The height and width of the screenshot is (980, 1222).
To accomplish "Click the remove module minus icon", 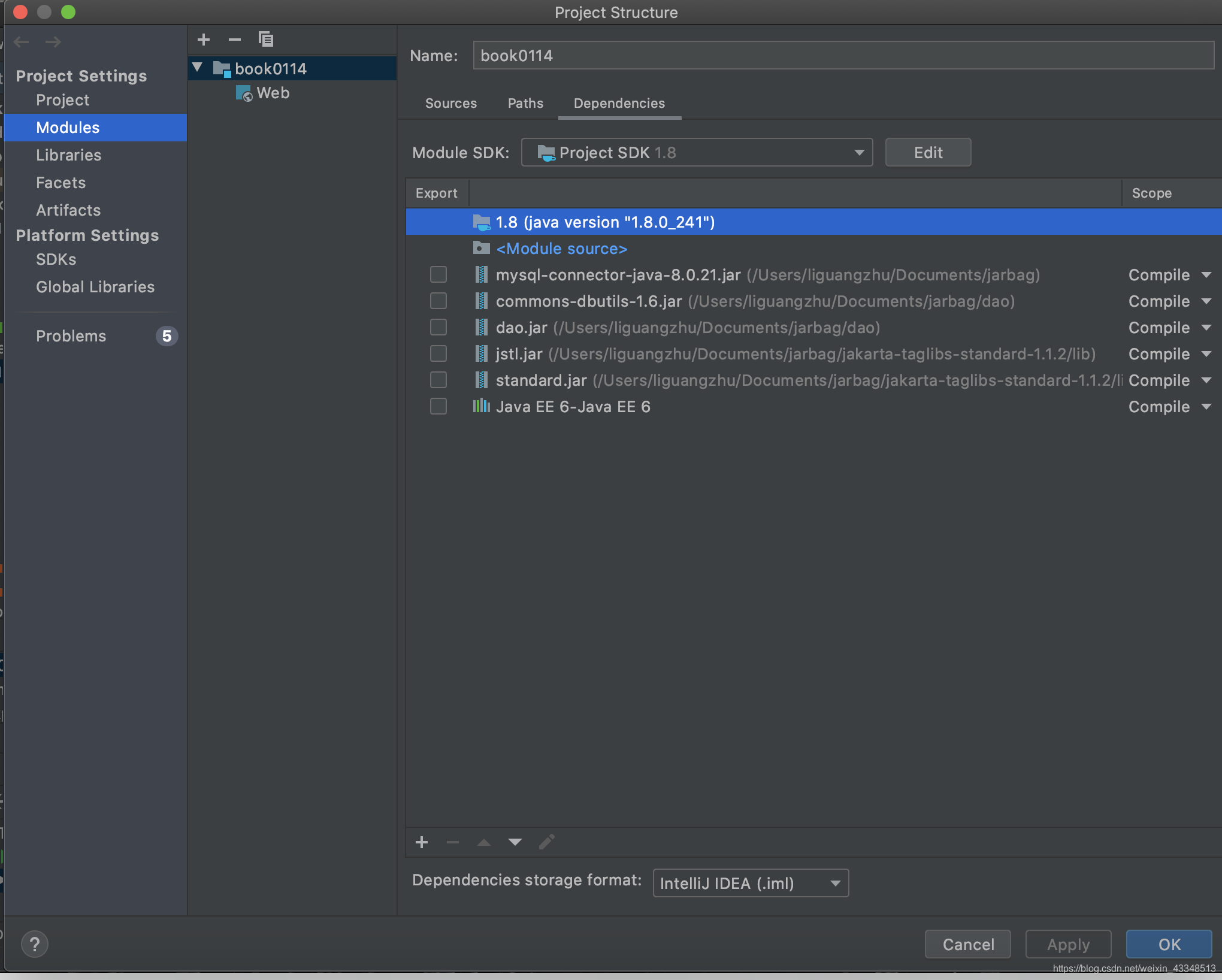I will click(x=233, y=38).
